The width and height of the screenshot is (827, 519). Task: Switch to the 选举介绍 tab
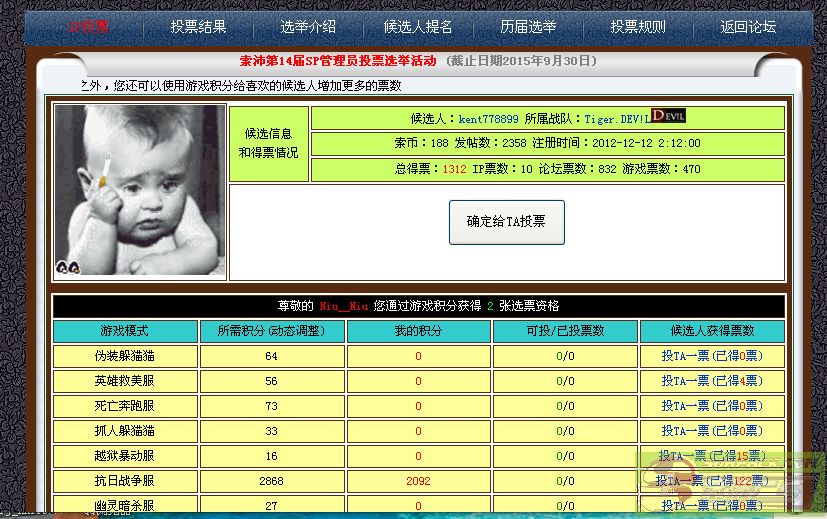point(308,26)
